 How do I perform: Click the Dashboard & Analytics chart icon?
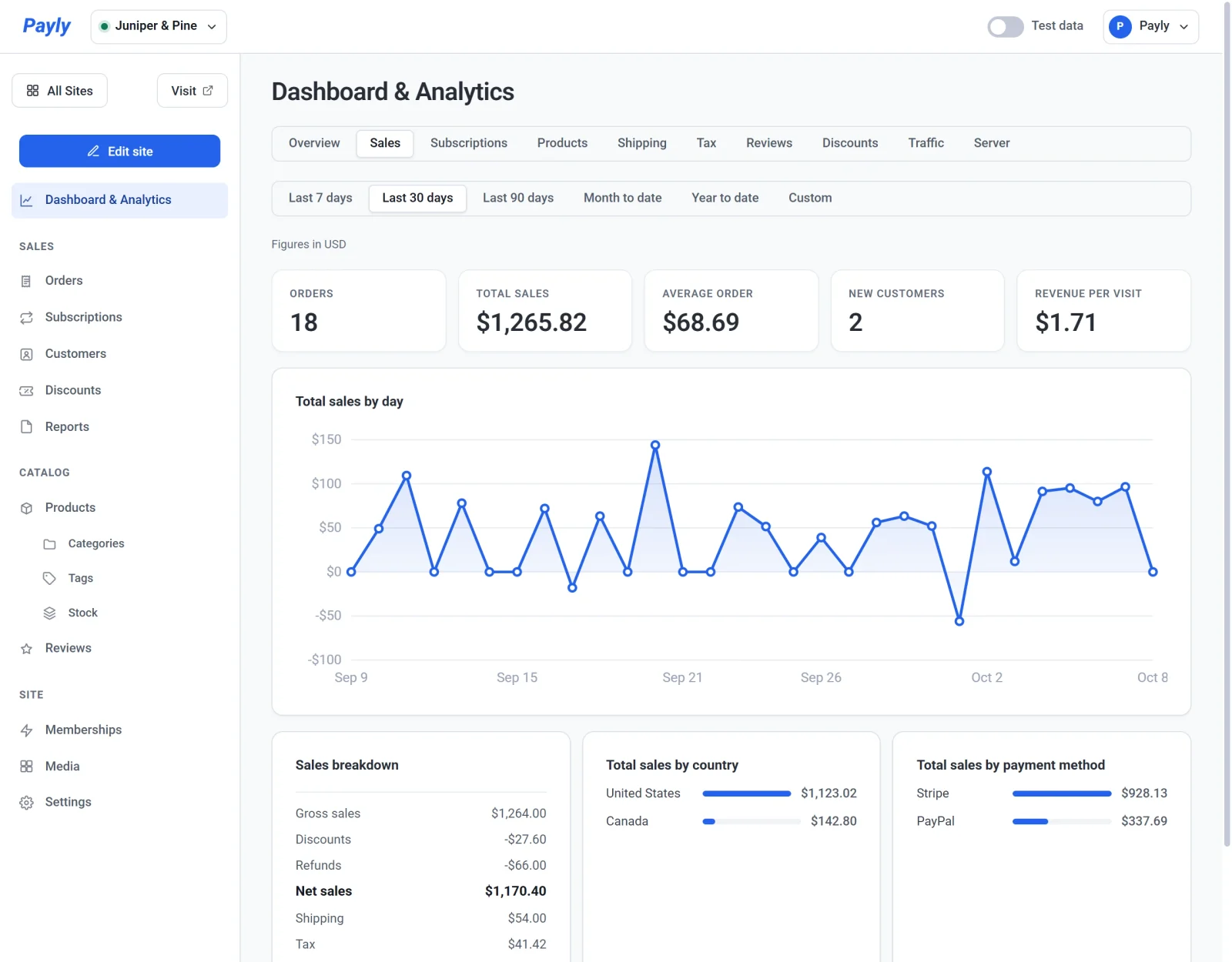pyautogui.click(x=26, y=200)
